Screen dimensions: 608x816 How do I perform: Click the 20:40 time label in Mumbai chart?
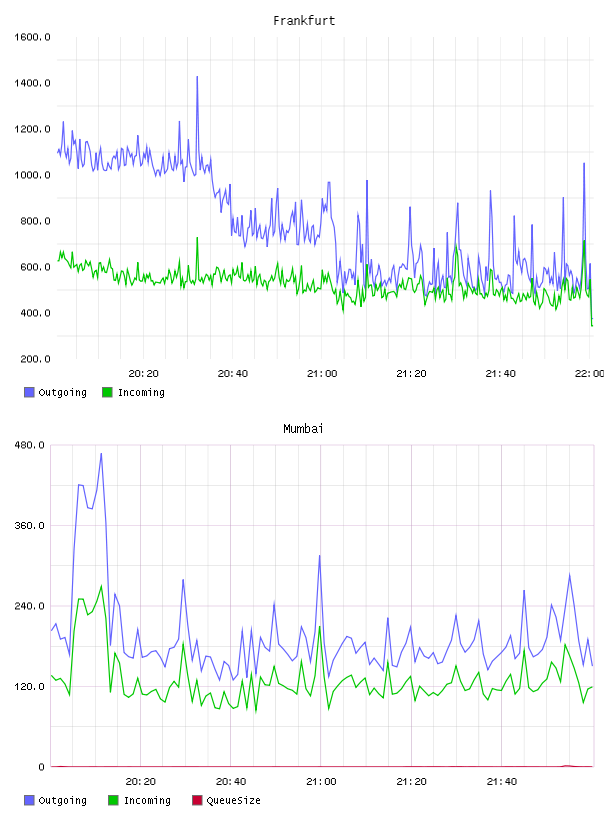pyautogui.click(x=231, y=782)
